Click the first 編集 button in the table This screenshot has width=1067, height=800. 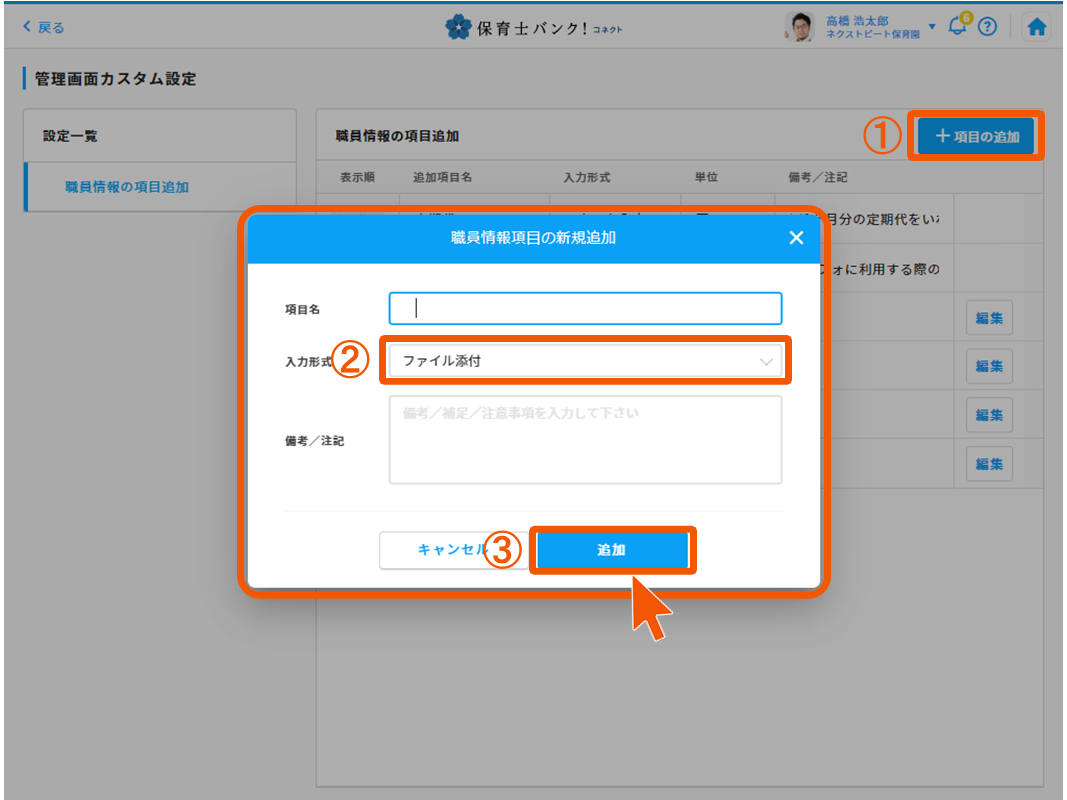989,318
